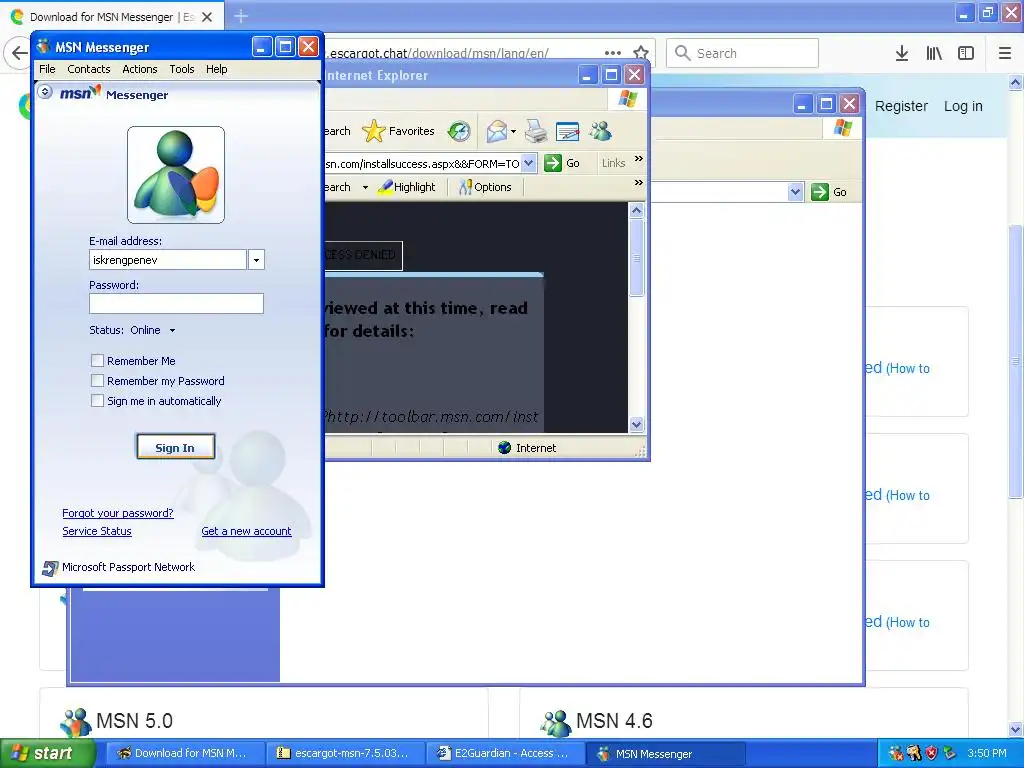This screenshot has width=1024, height=768.
Task: Open the Actions menu
Action: coord(140,69)
